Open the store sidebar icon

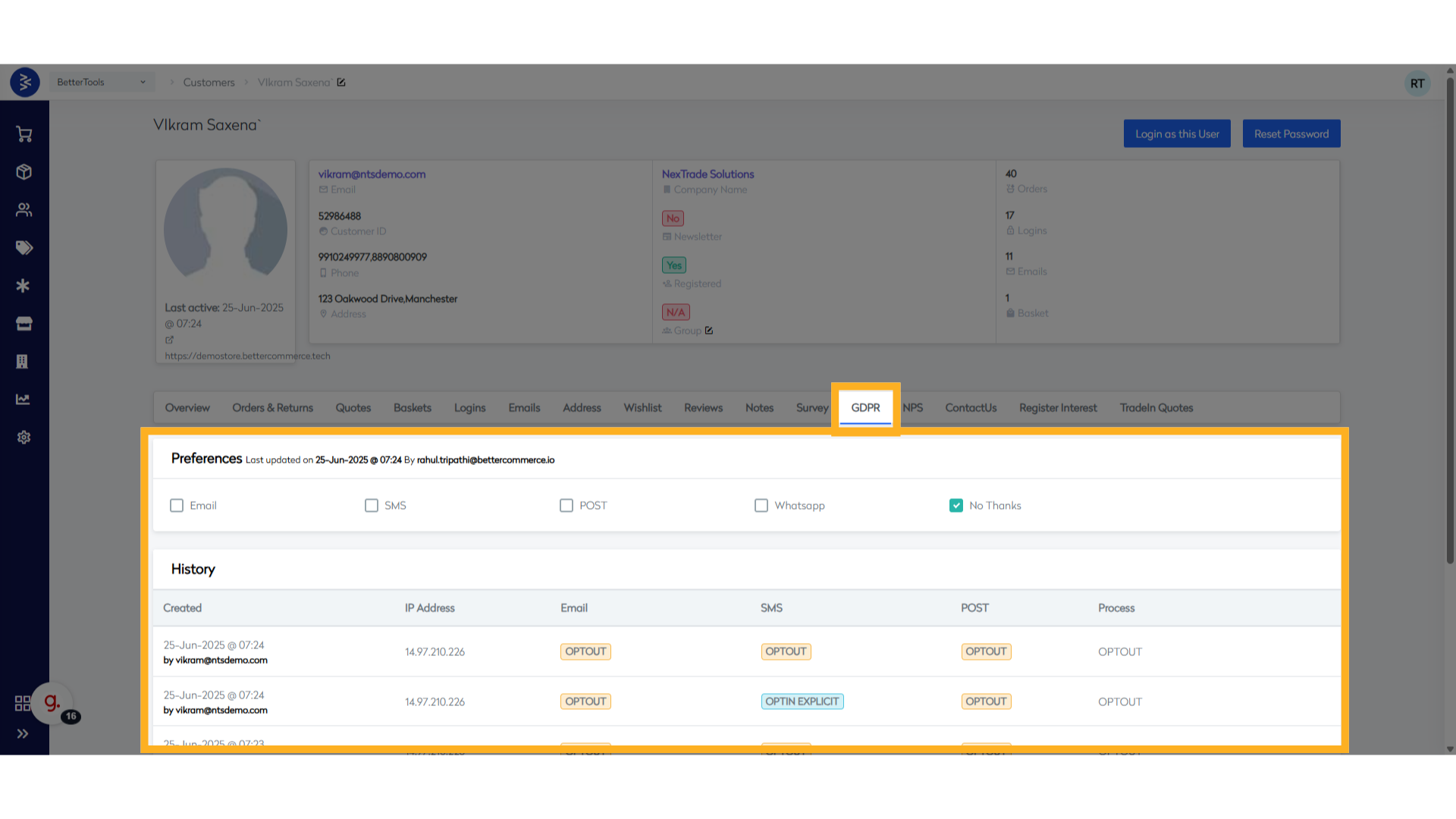pos(24,324)
